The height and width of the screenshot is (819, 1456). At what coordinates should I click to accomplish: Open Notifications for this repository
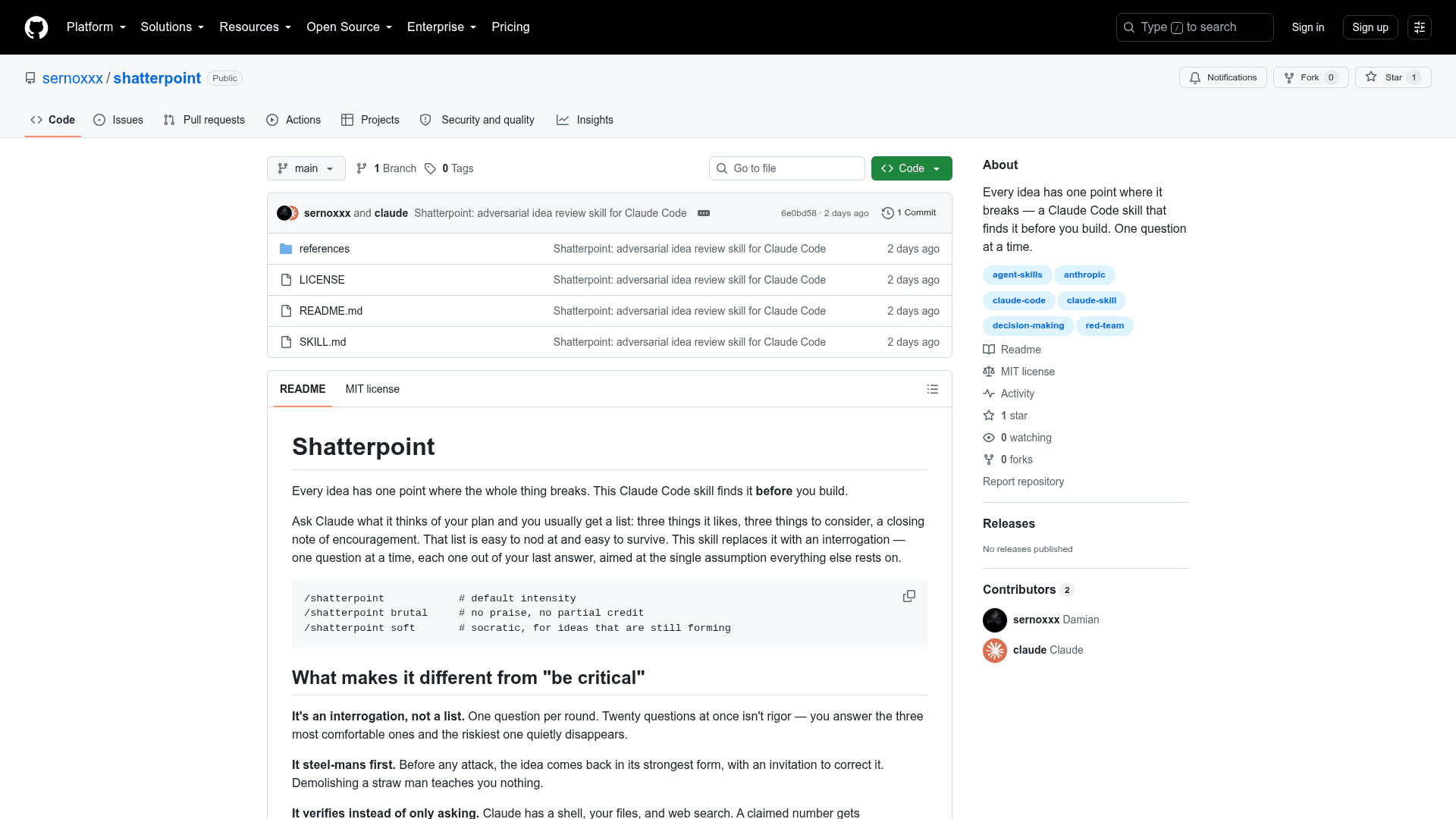coord(1222,77)
